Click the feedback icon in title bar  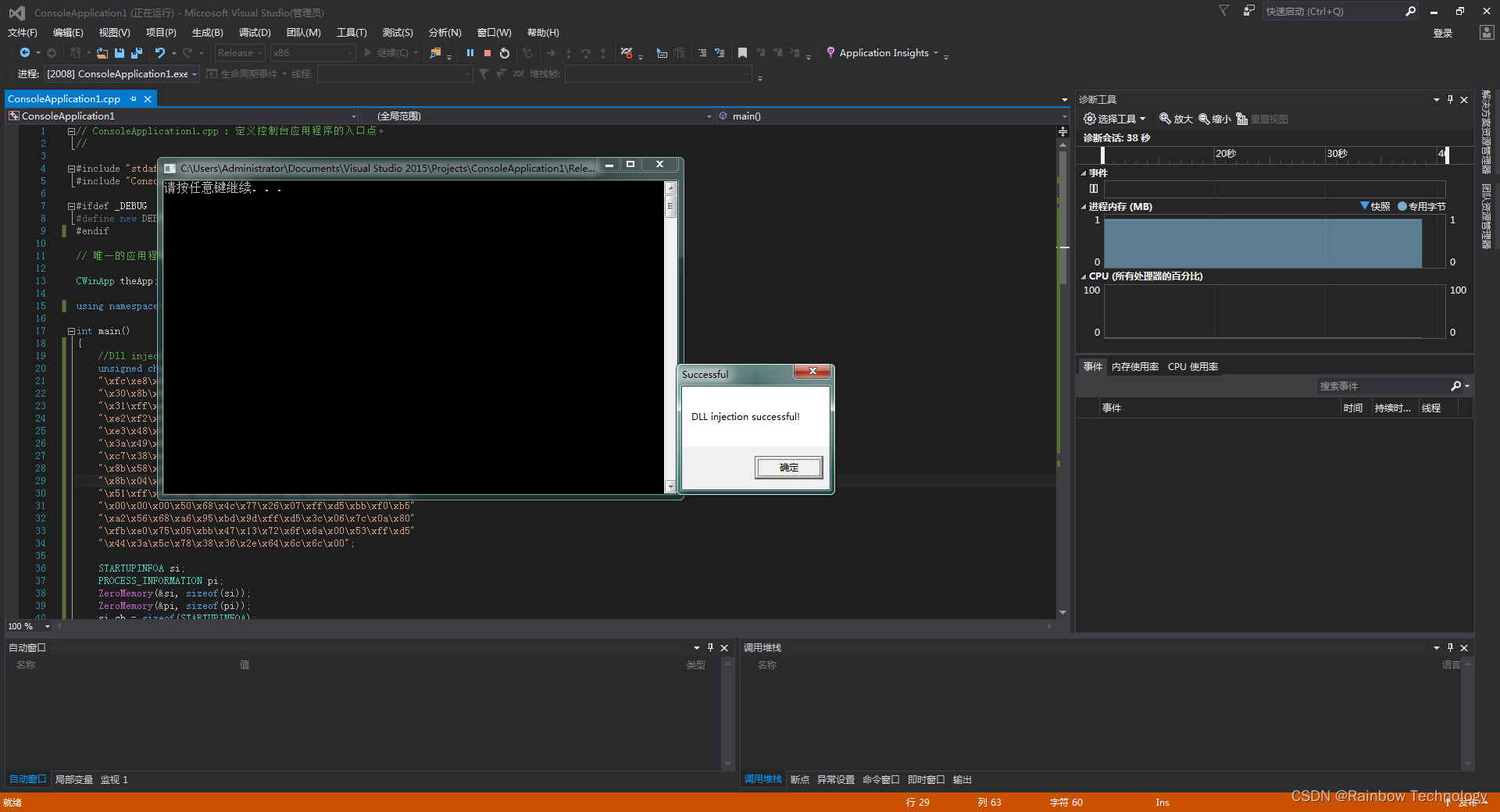(1248, 11)
